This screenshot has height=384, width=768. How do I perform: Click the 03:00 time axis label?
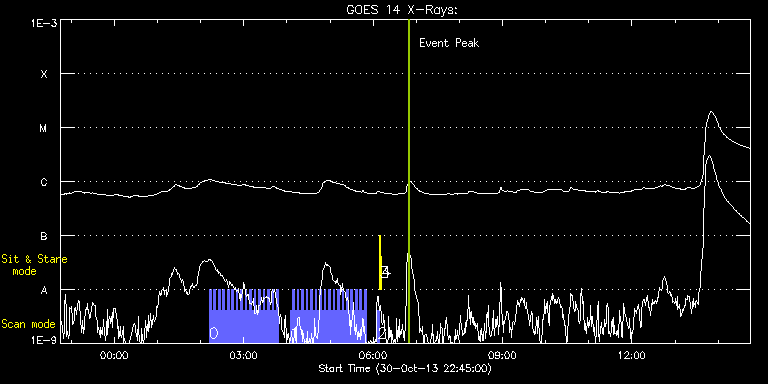[x=243, y=355]
